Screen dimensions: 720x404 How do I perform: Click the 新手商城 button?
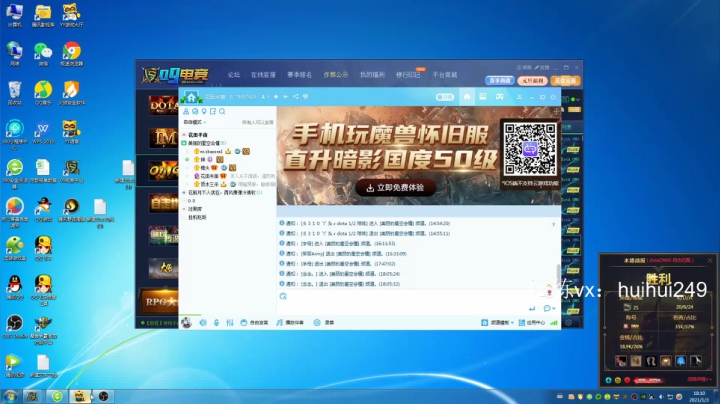point(500,81)
